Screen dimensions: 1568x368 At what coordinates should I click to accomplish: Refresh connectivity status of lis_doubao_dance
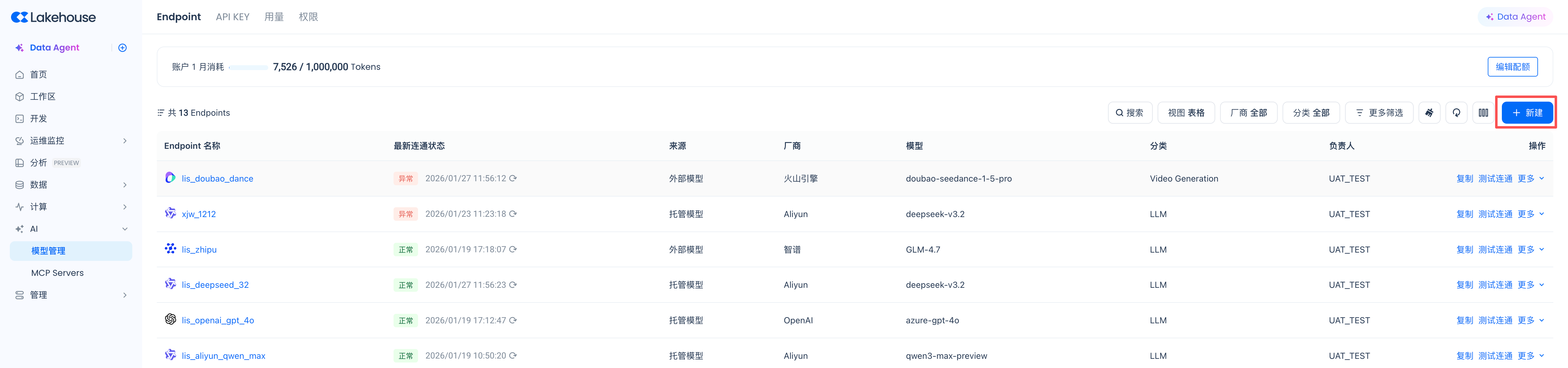click(x=513, y=178)
